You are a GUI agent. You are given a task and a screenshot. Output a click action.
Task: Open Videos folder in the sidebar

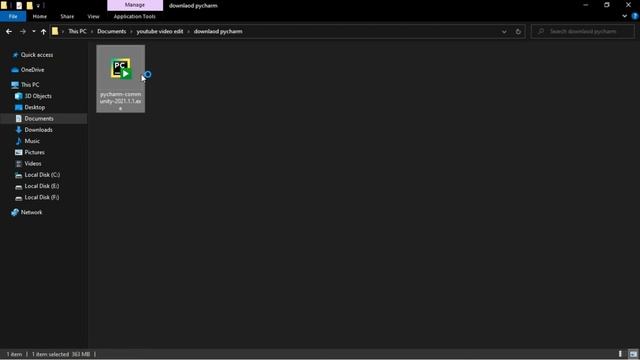pyautogui.click(x=33, y=163)
